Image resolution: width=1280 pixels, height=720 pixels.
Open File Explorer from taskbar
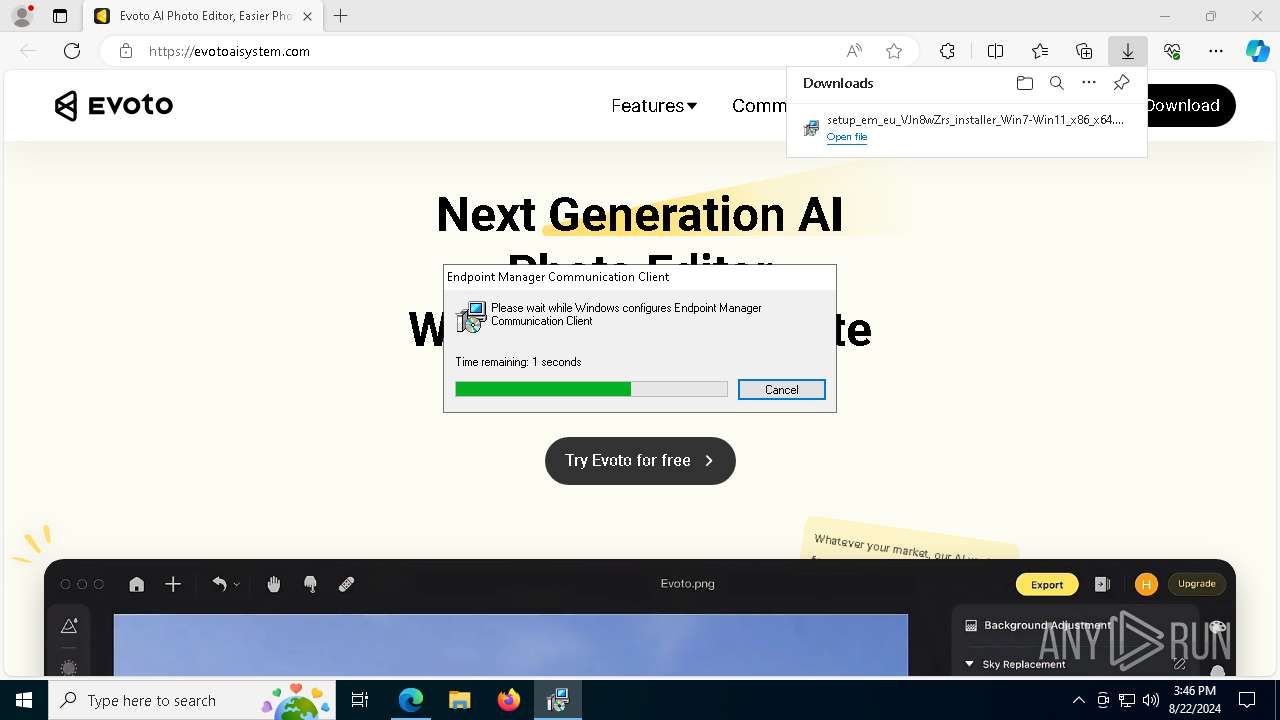point(459,700)
